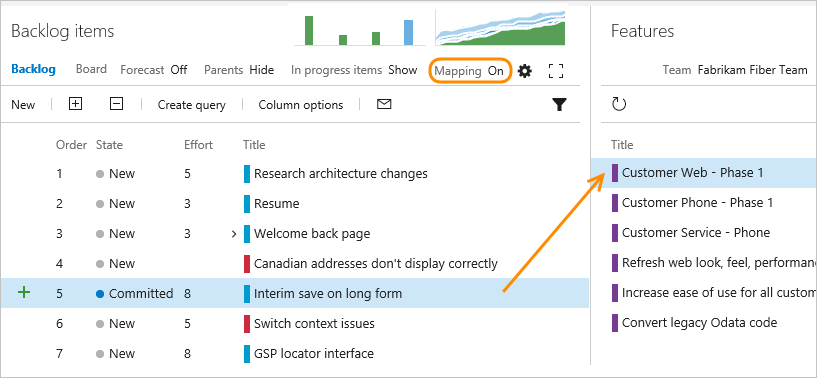Open the cumulative flow diagram
817x378 pixels.
(500, 28)
